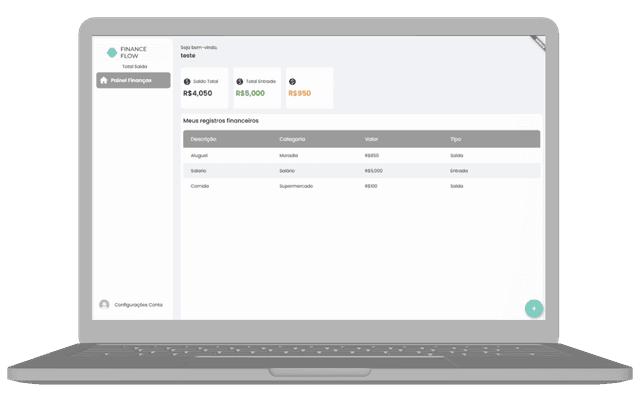Click the Tipo column header
640x408 pixels.
click(456, 139)
